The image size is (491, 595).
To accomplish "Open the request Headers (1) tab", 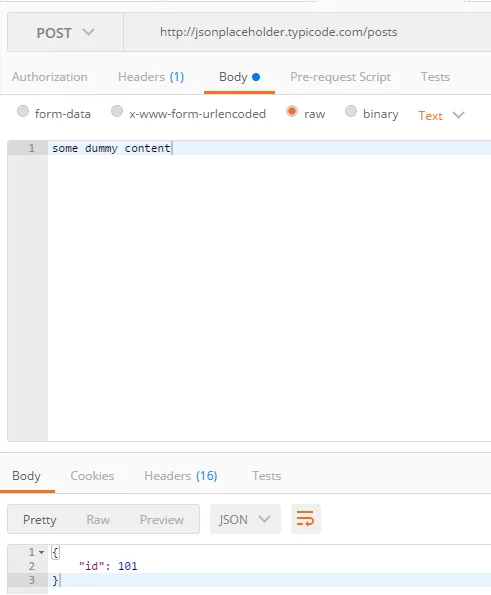I will pos(151,77).
